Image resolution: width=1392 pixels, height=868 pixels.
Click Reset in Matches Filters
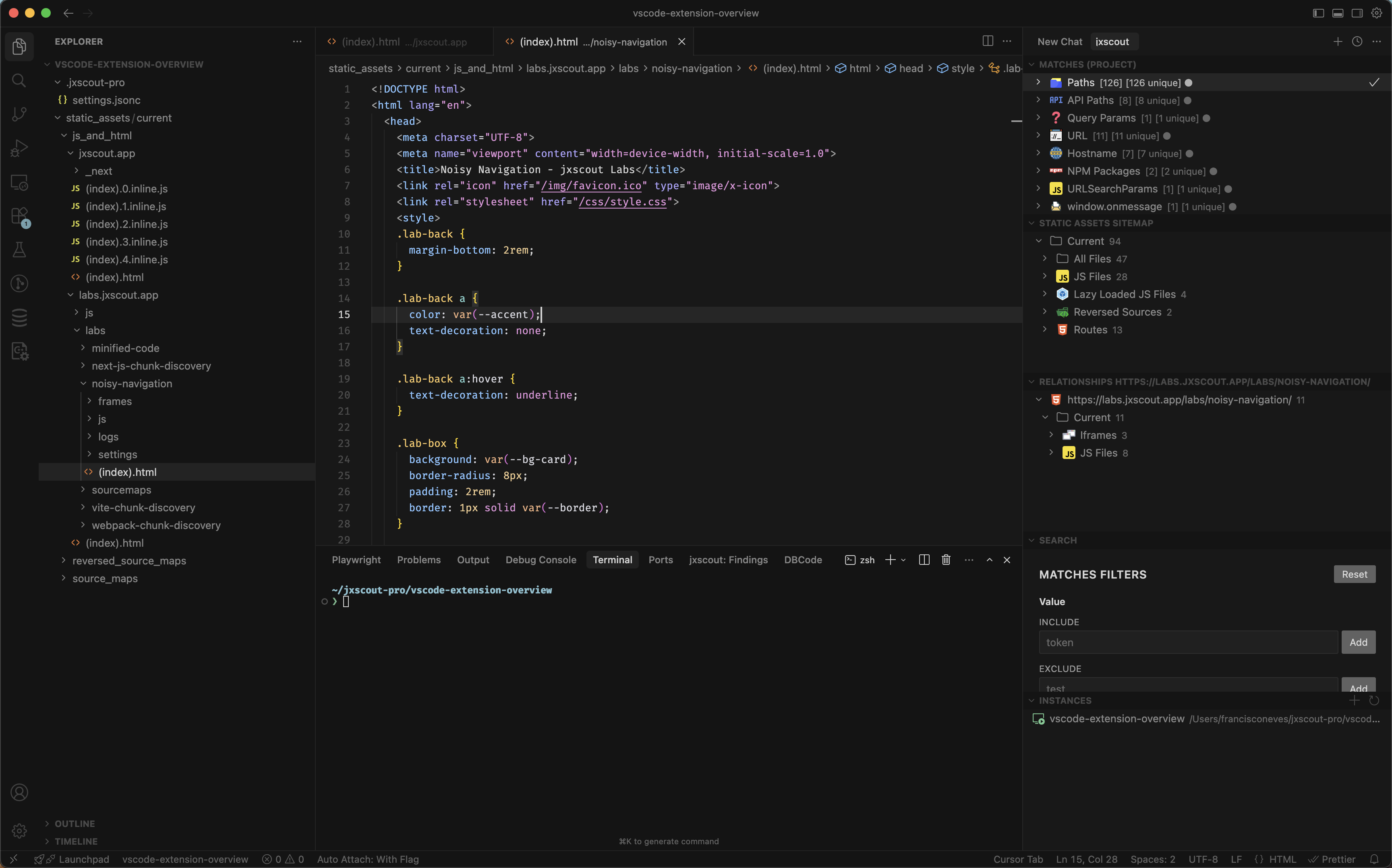tap(1354, 574)
